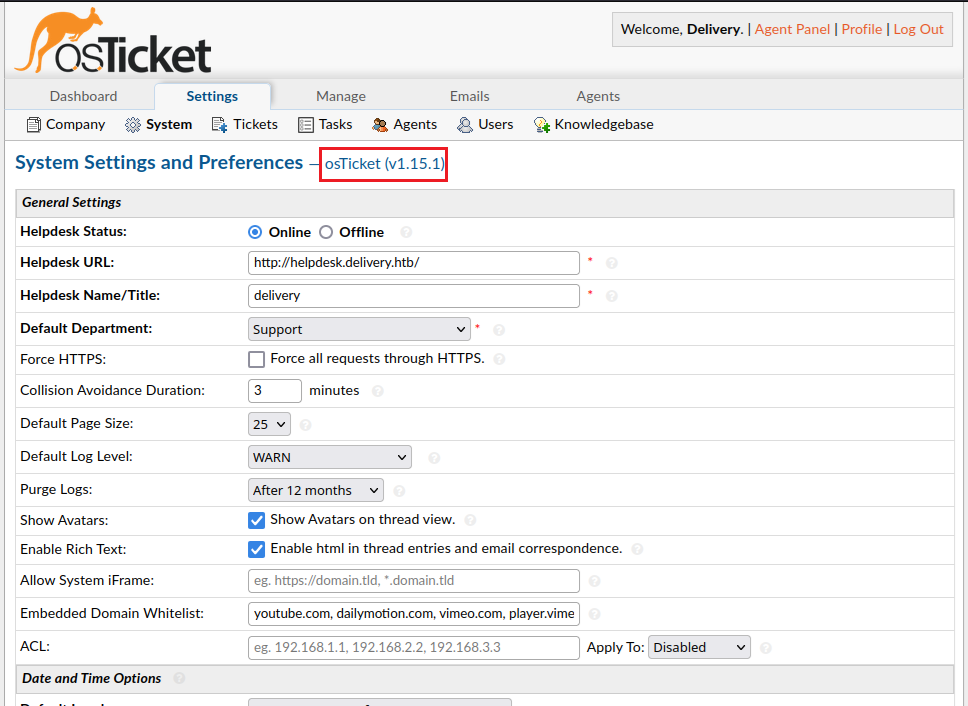Open the Company settings icon
The image size is (968, 706).
click(x=32, y=125)
